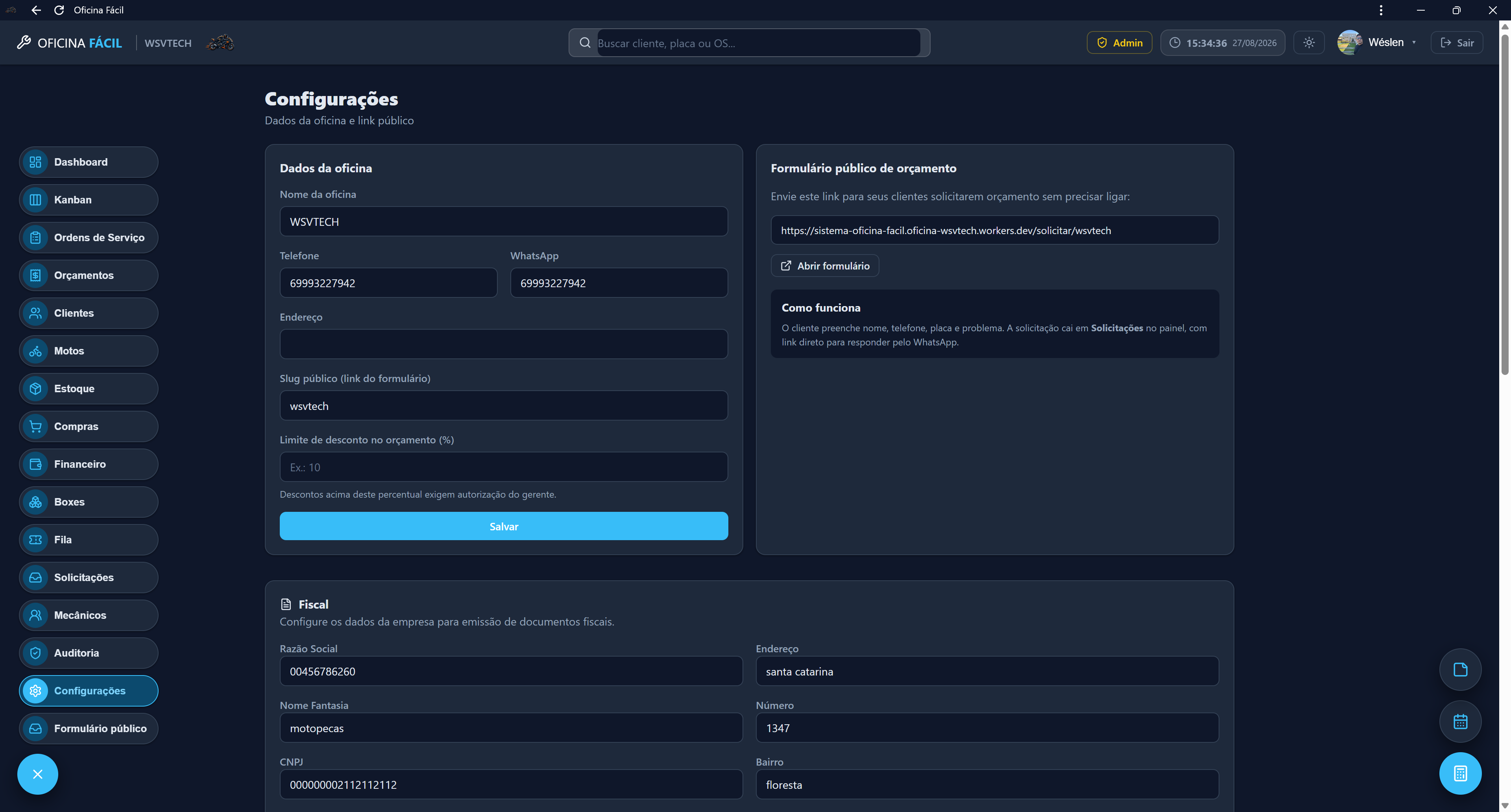Click the Slug público input field

coord(504,406)
